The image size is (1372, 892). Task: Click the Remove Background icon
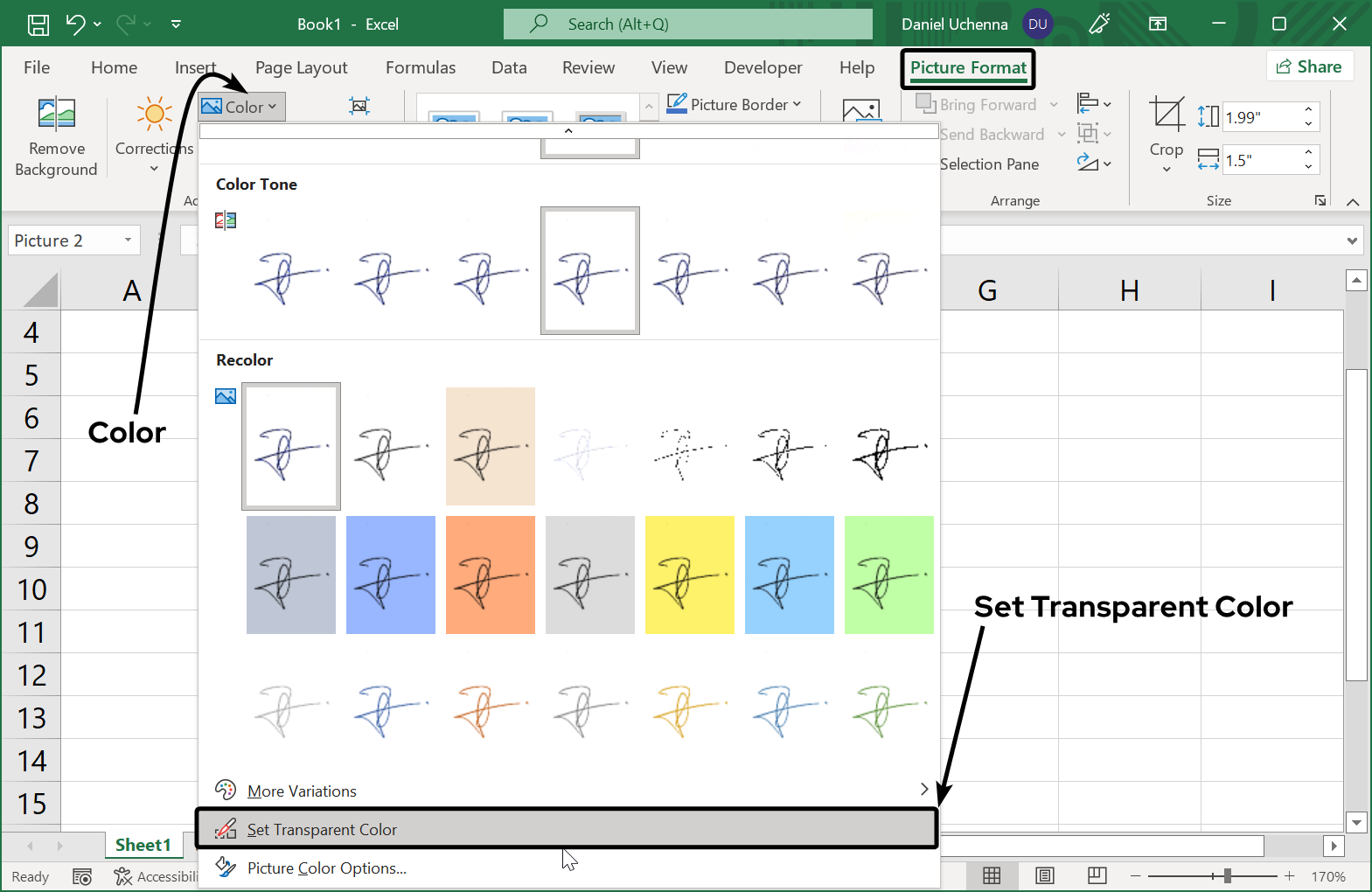(57, 115)
